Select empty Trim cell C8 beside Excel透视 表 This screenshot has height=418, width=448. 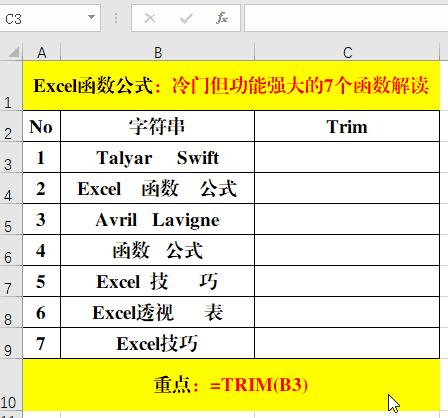[x=347, y=312]
